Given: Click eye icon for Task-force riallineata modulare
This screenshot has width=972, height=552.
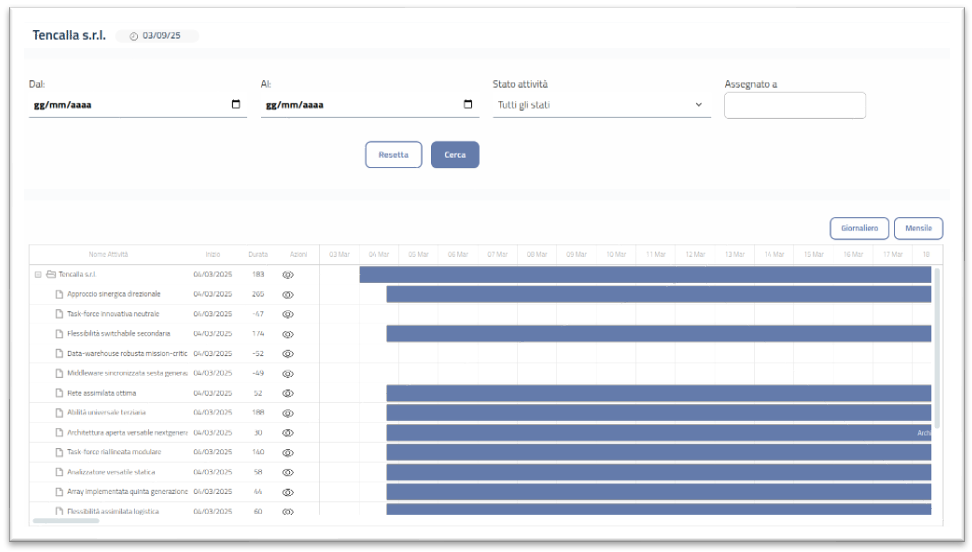Looking at the screenshot, I should (288, 452).
